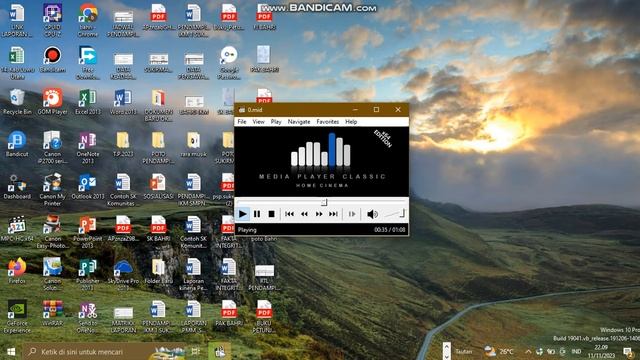
Task: Open the Help menu
Action: tap(351, 122)
